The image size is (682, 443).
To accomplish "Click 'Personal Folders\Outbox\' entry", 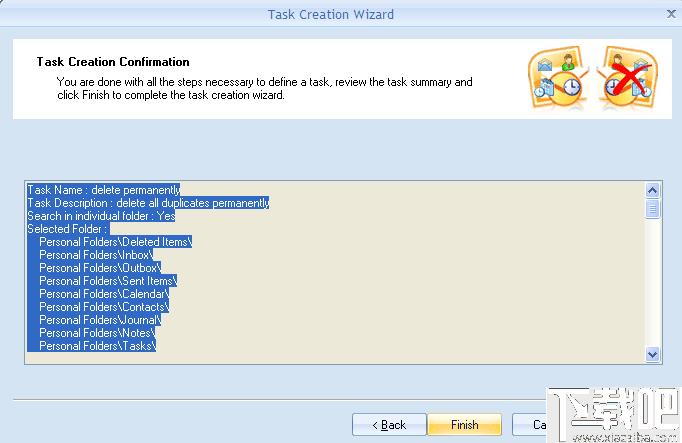I will click(x=100, y=268).
